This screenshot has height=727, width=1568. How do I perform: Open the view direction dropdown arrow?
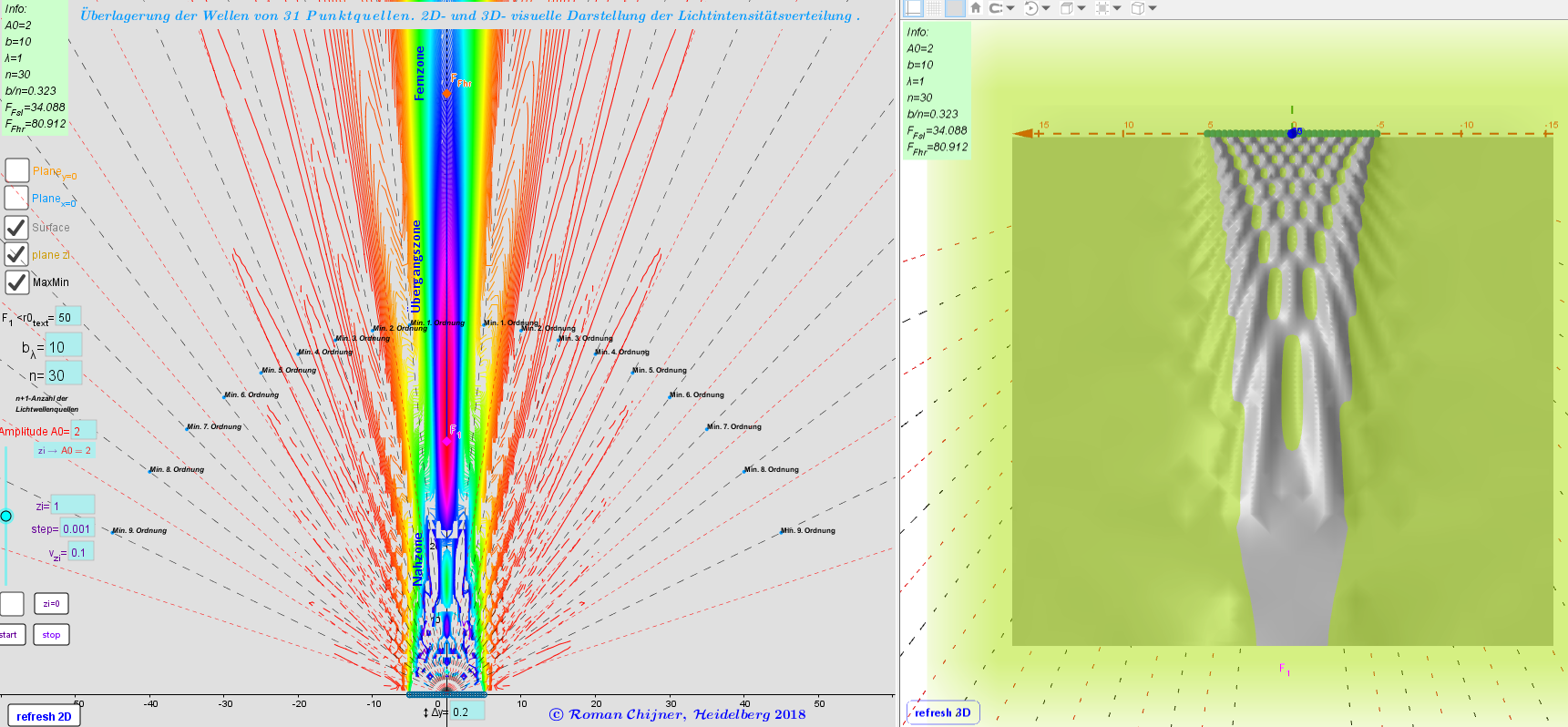(x=1081, y=8)
